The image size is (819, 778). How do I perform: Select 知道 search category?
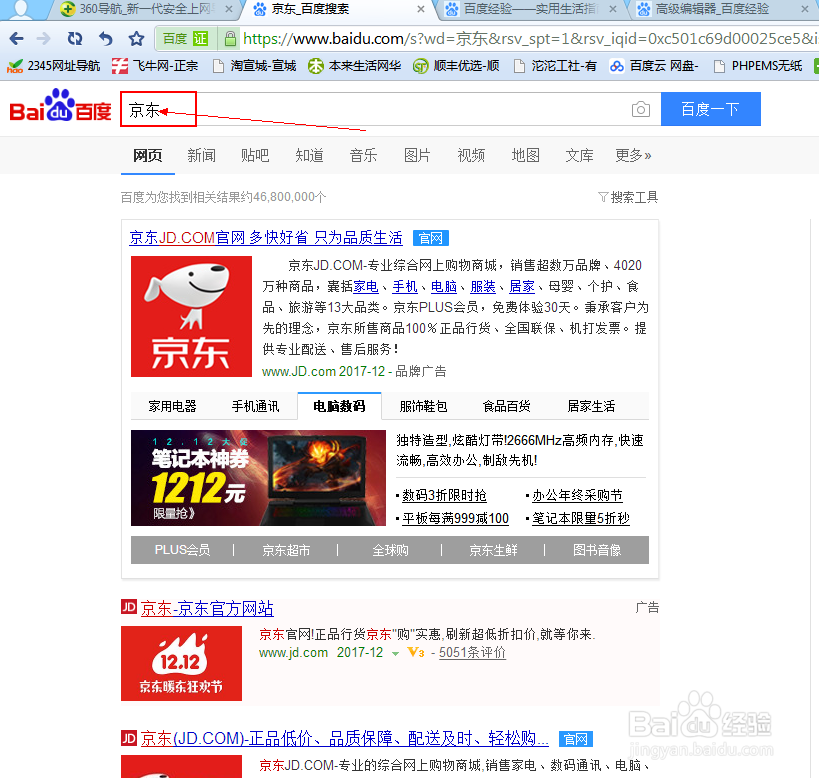click(x=309, y=155)
